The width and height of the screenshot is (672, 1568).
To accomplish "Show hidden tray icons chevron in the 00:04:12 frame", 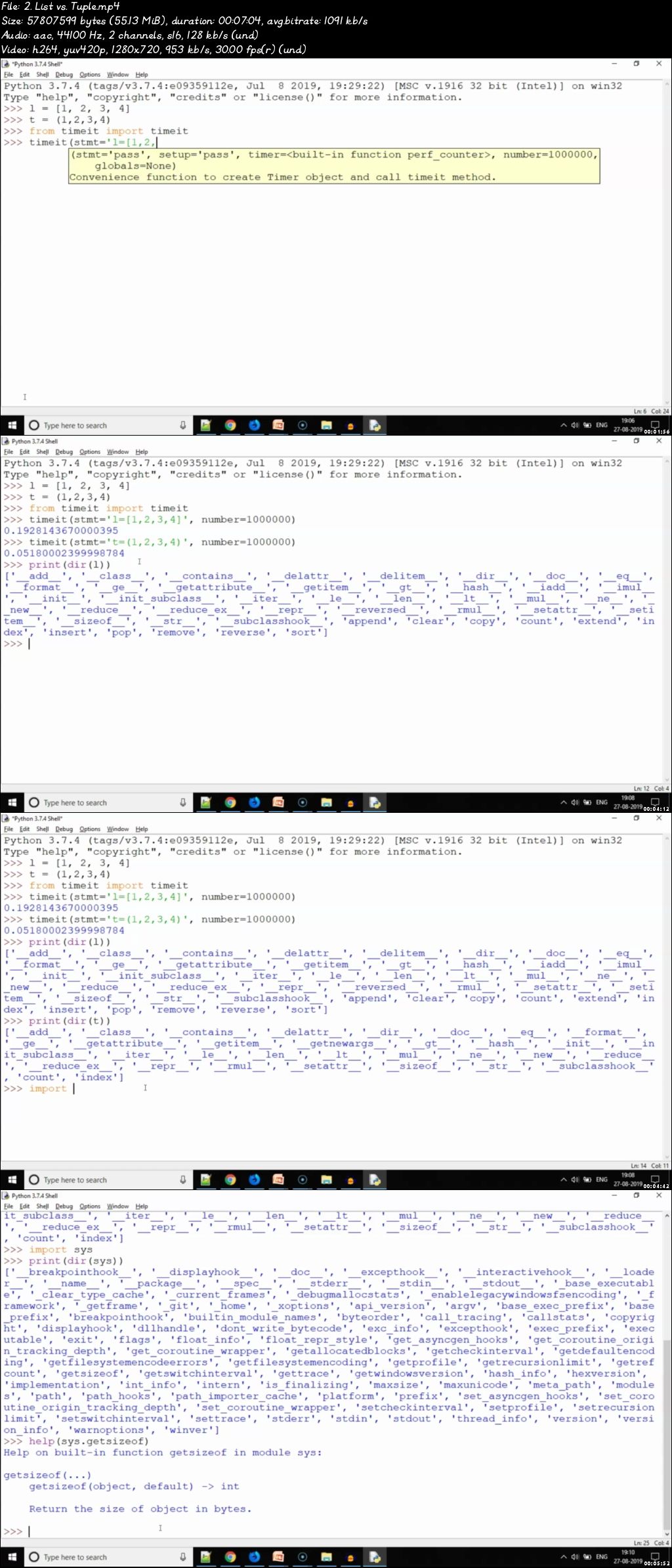I will (563, 802).
